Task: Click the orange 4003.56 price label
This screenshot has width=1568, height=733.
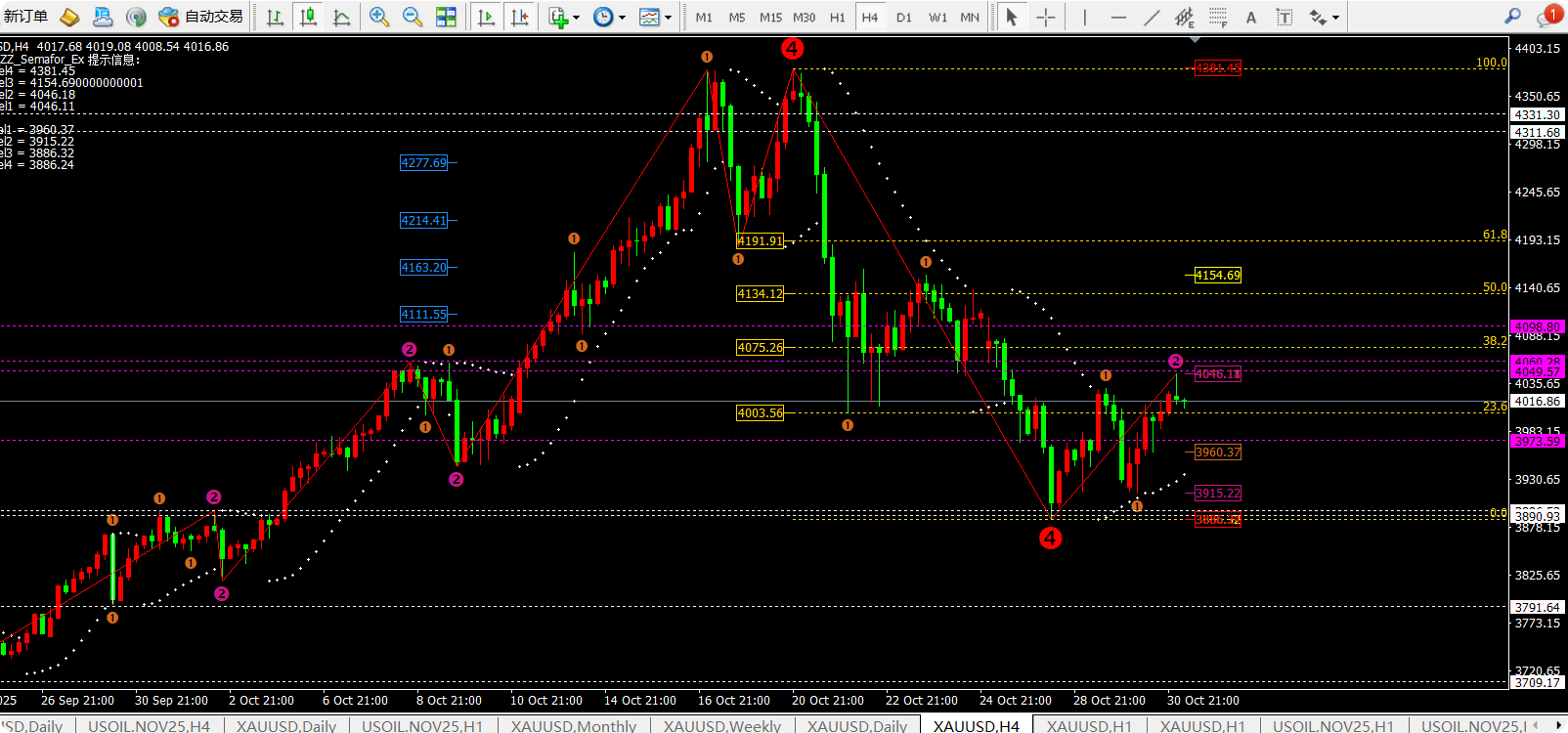Action: (x=761, y=413)
